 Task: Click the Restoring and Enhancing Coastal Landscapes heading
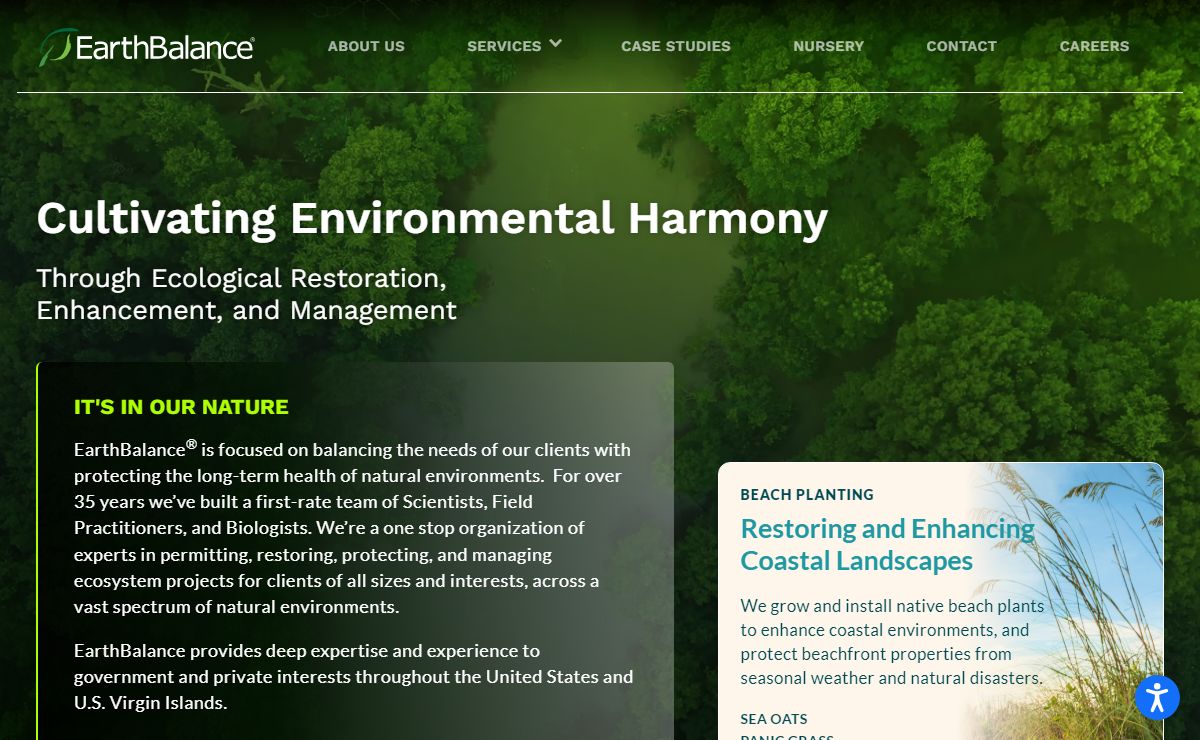[x=887, y=544]
